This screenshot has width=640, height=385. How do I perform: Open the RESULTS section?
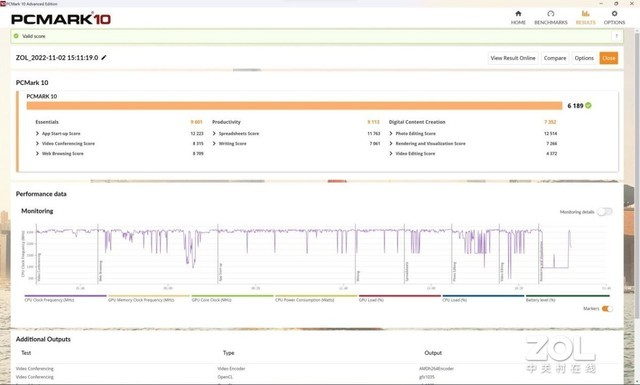tap(585, 18)
